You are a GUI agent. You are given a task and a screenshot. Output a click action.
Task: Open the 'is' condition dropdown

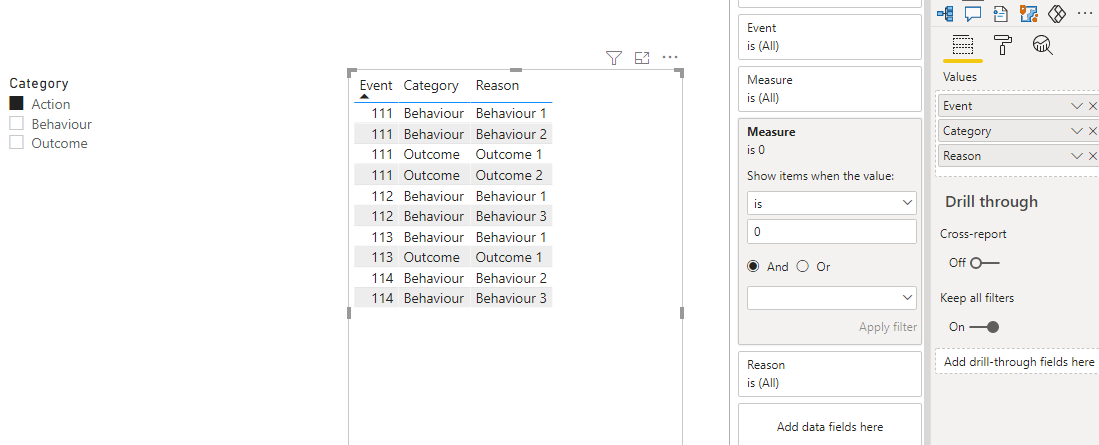tap(832, 203)
